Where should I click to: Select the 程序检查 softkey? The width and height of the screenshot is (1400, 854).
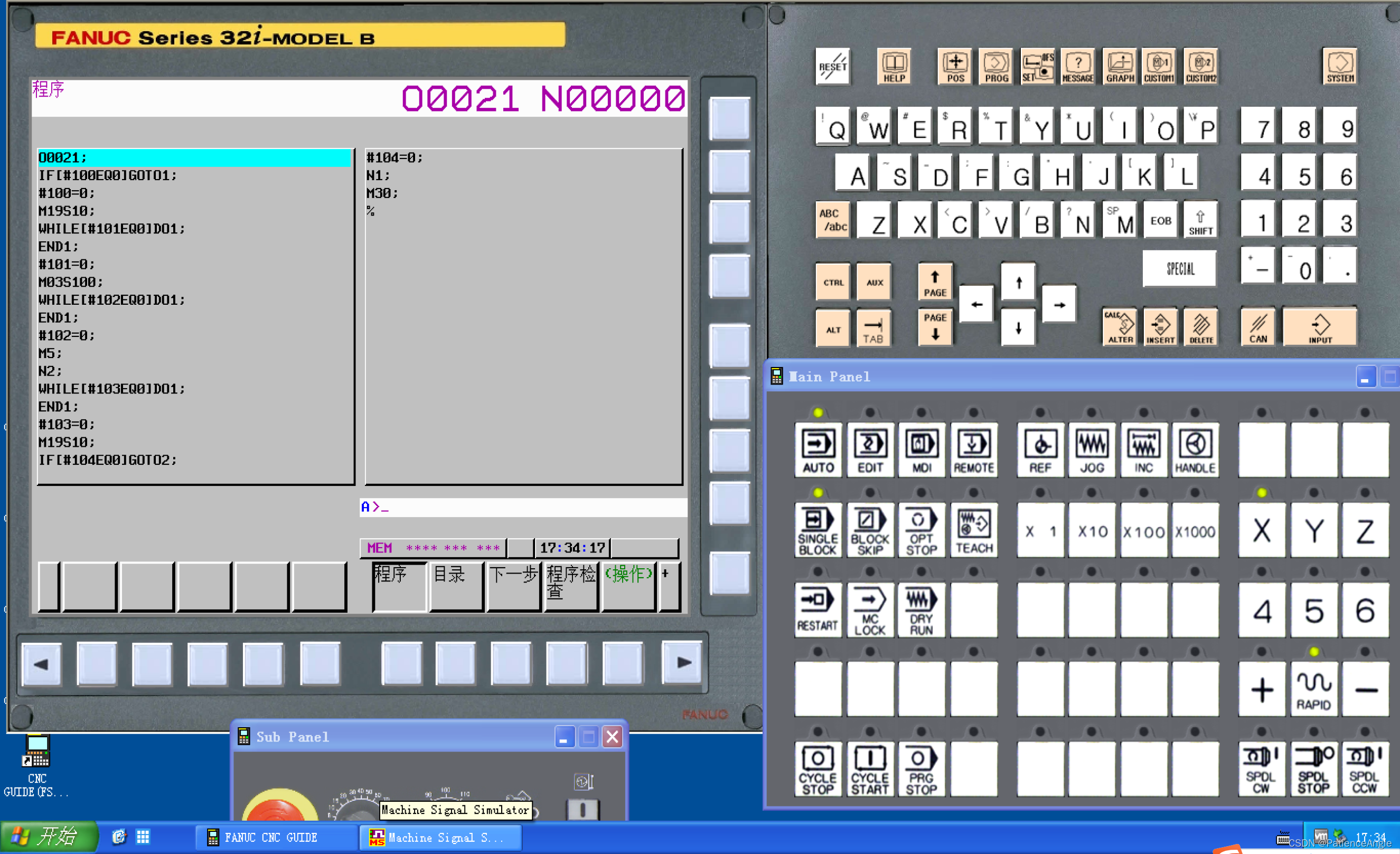point(570,586)
